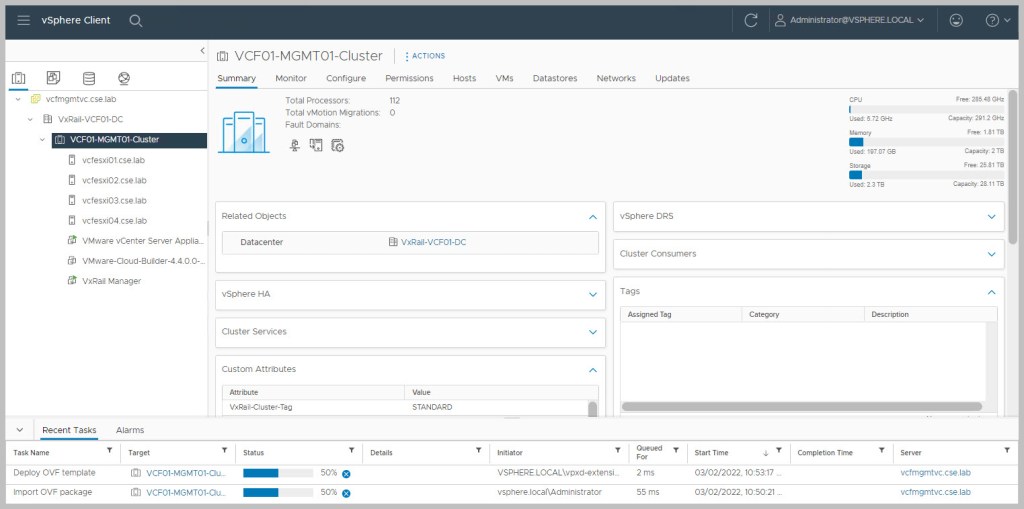
Task: Open the hamburger navigation menu
Action: tap(23, 20)
